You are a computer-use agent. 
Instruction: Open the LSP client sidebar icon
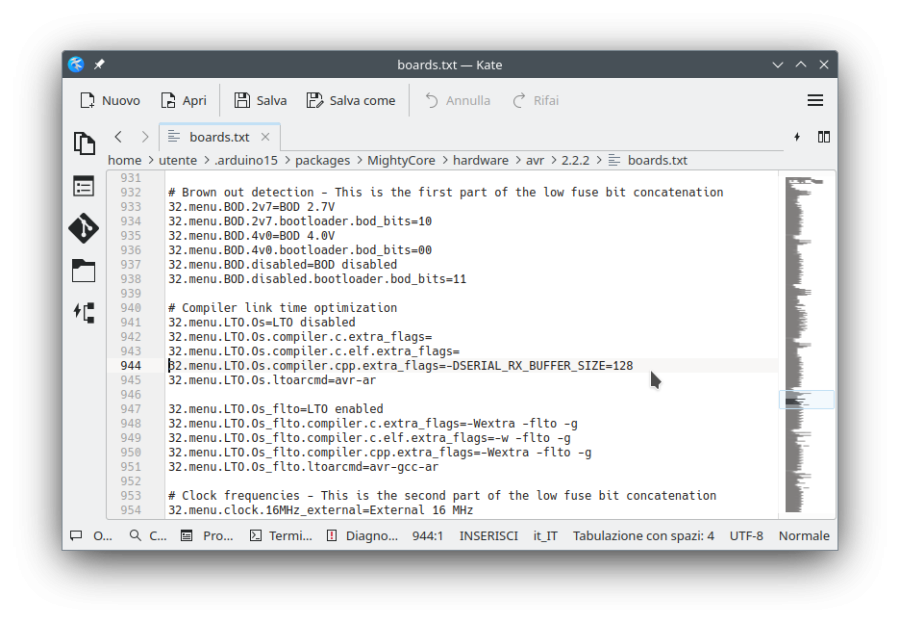tap(84, 313)
